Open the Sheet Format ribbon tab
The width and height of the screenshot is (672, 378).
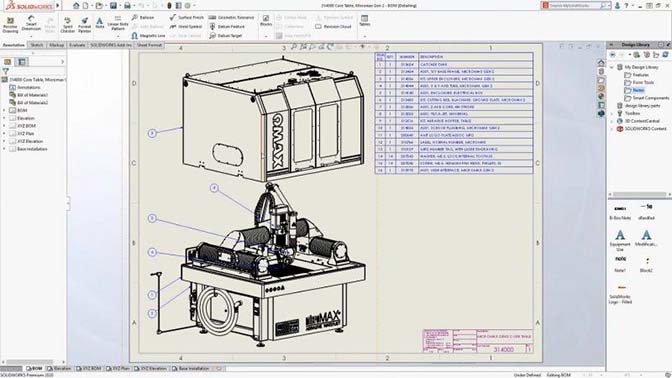click(x=149, y=45)
